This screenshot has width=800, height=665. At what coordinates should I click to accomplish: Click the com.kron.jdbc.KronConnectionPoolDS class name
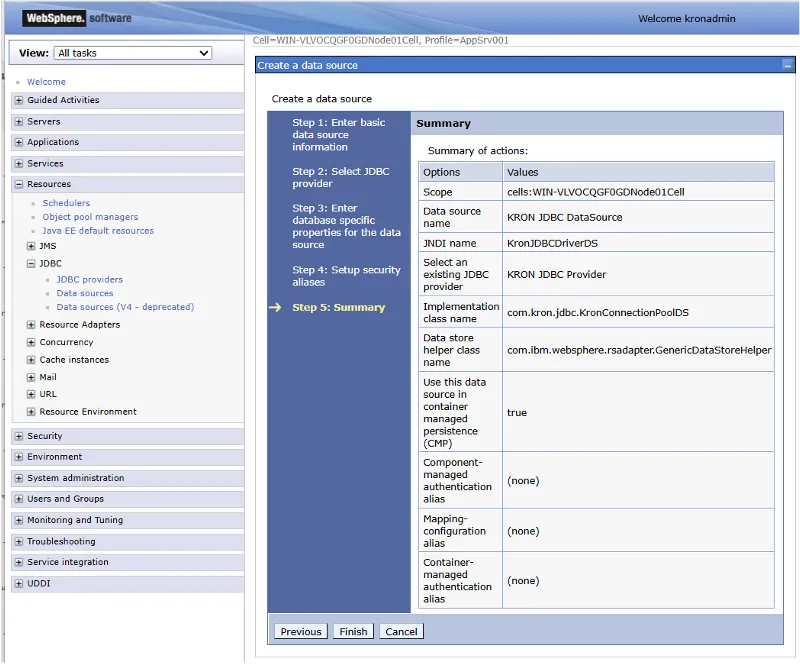click(x=598, y=312)
